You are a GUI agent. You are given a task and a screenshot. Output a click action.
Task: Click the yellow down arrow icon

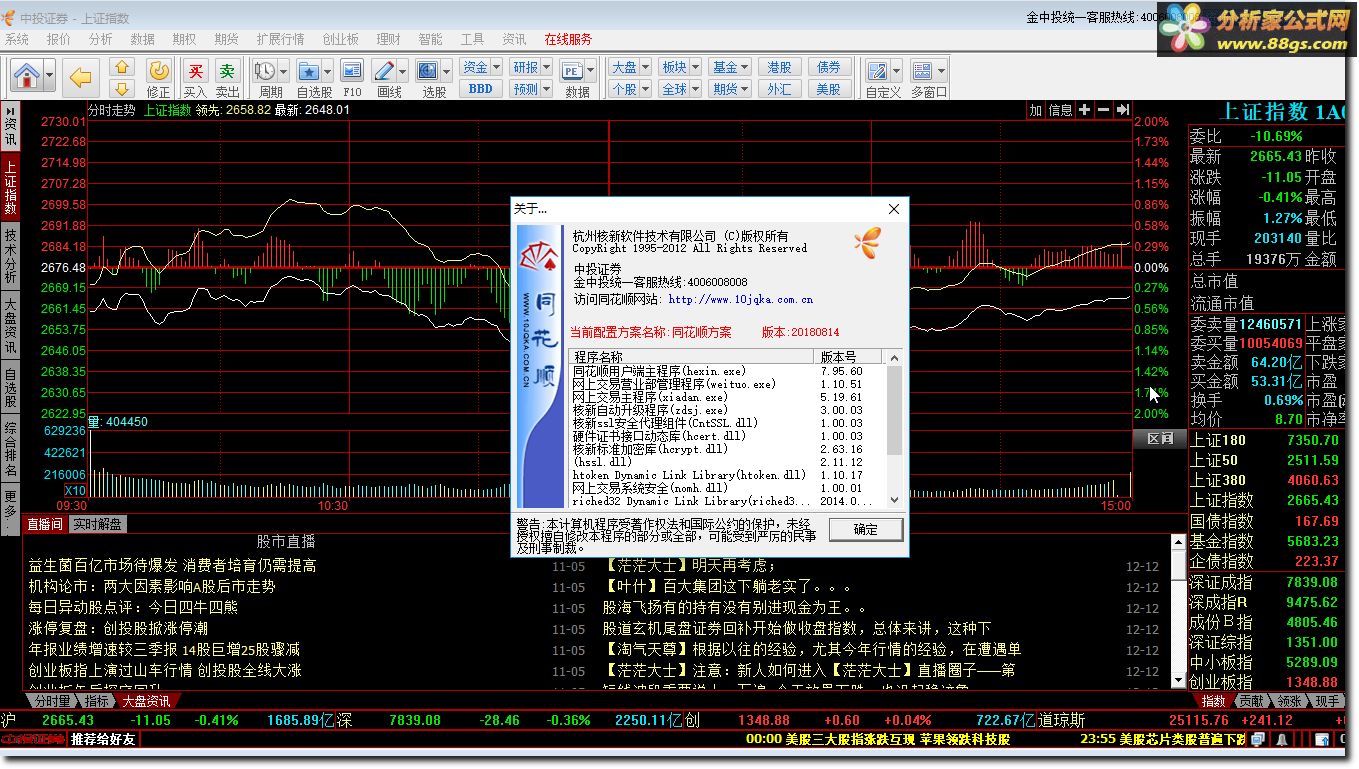122,88
